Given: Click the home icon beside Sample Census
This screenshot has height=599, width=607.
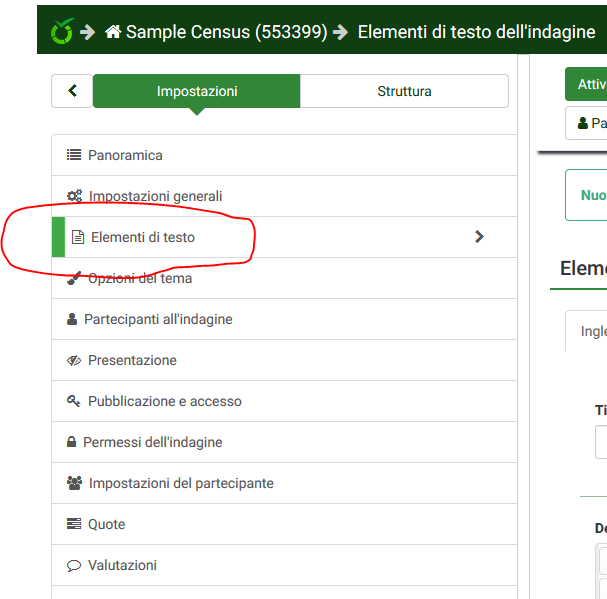Looking at the screenshot, I should (x=113, y=32).
